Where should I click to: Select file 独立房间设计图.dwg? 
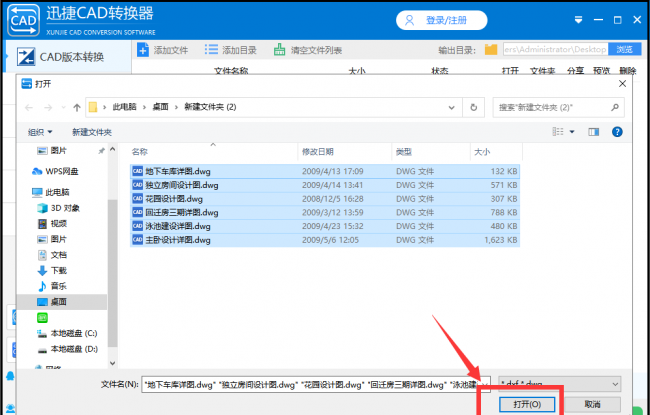pyautogui.click(x=325, y=185)
